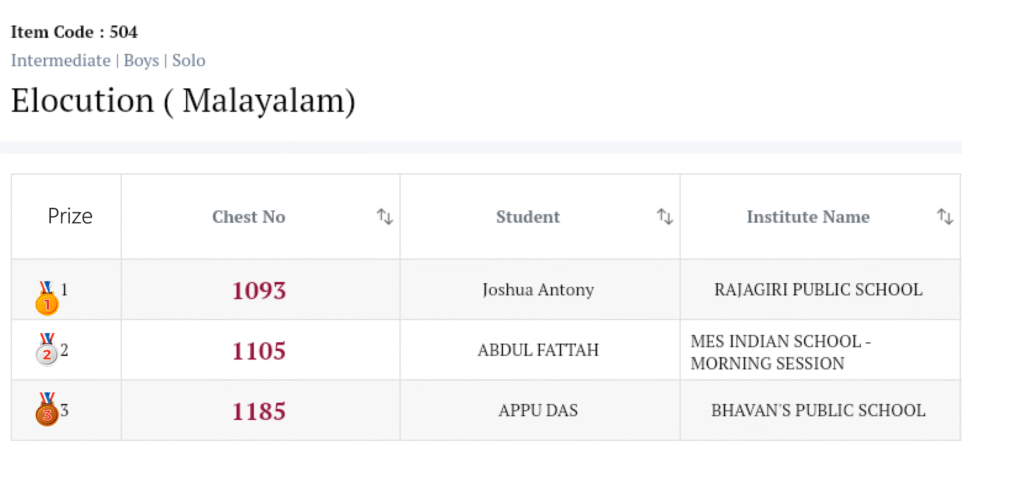This screenshot has height=489, width=1024.
Task: Select chest number 1093
Action: click(x=259, y=291)
